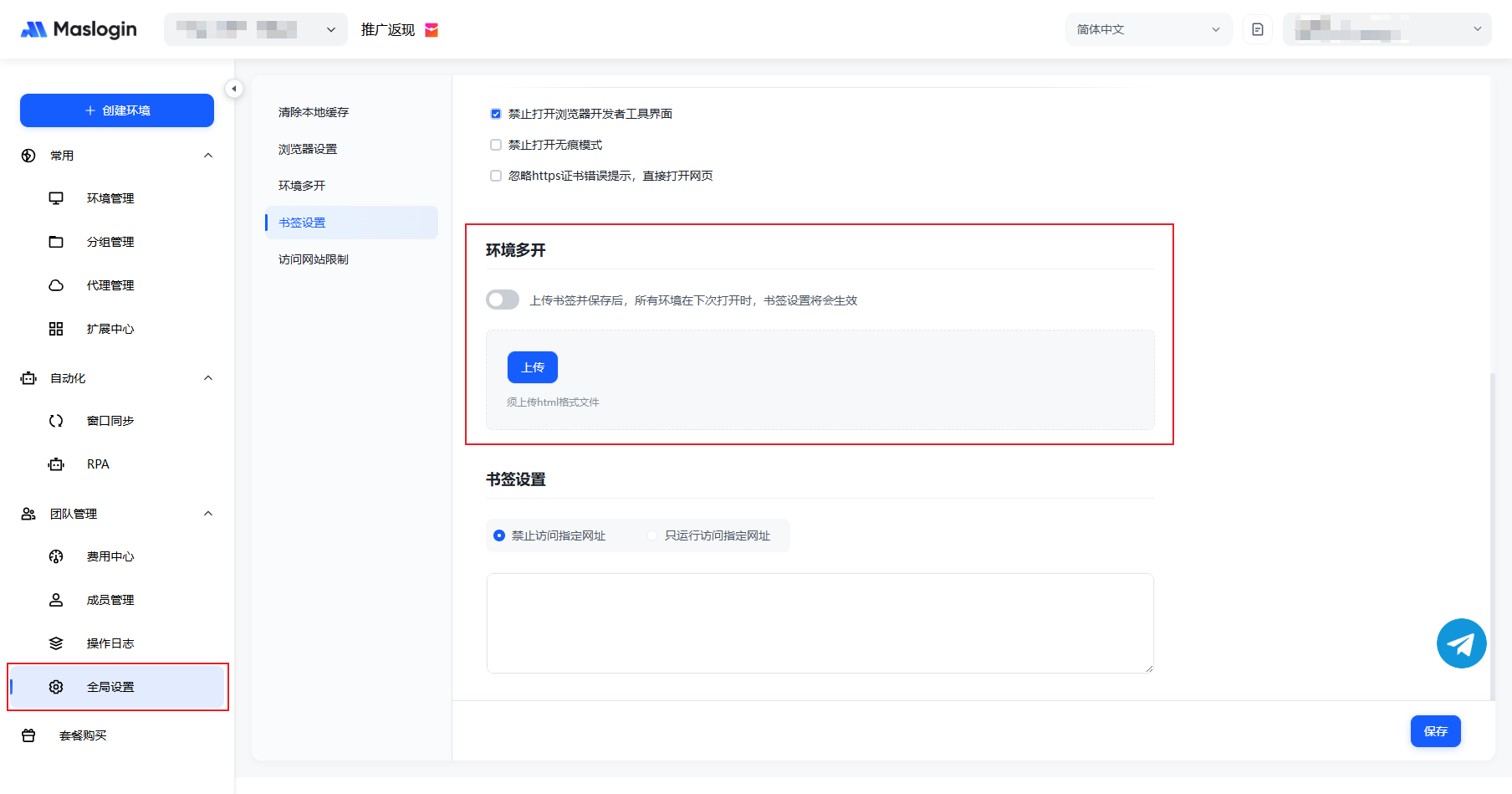Click the Telegram support chat icon
This screenshot has height=794, width=1512.
(1461, 643)
